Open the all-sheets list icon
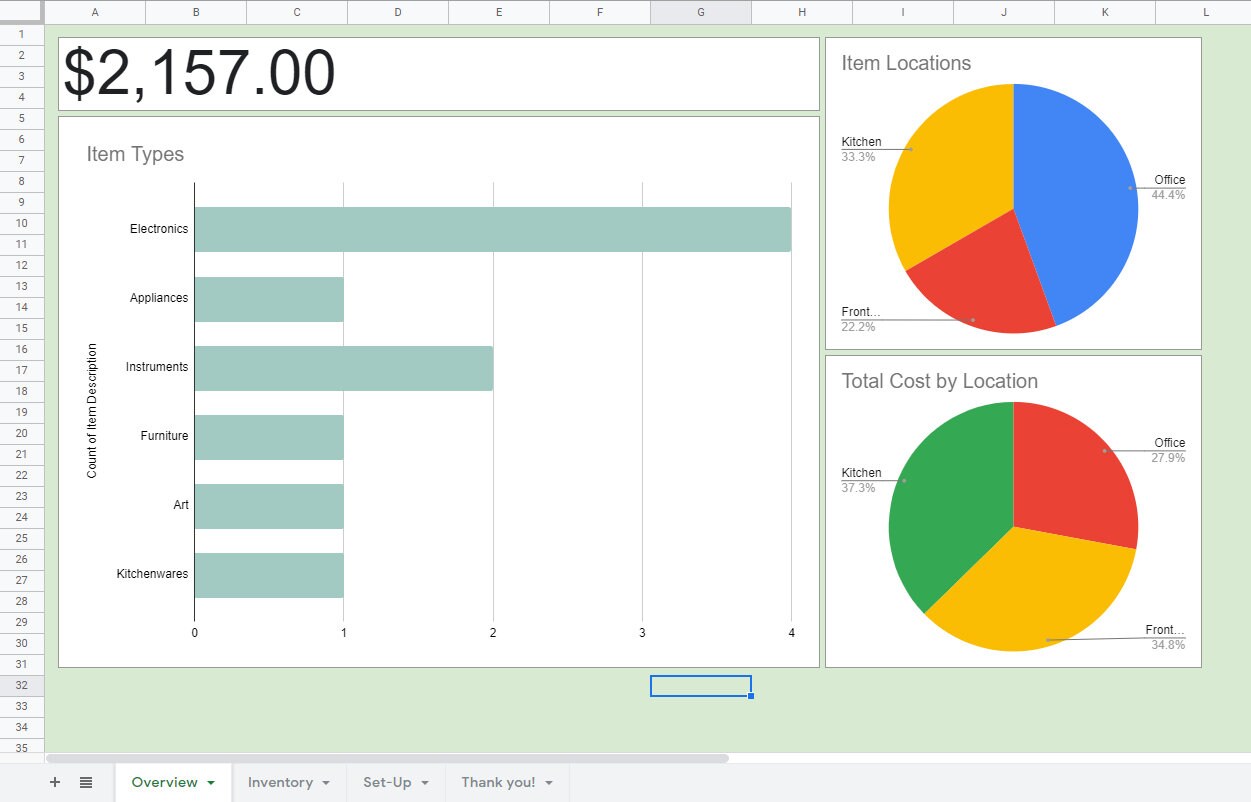The height and width of the screenshot is (802, 1251). 86,782
